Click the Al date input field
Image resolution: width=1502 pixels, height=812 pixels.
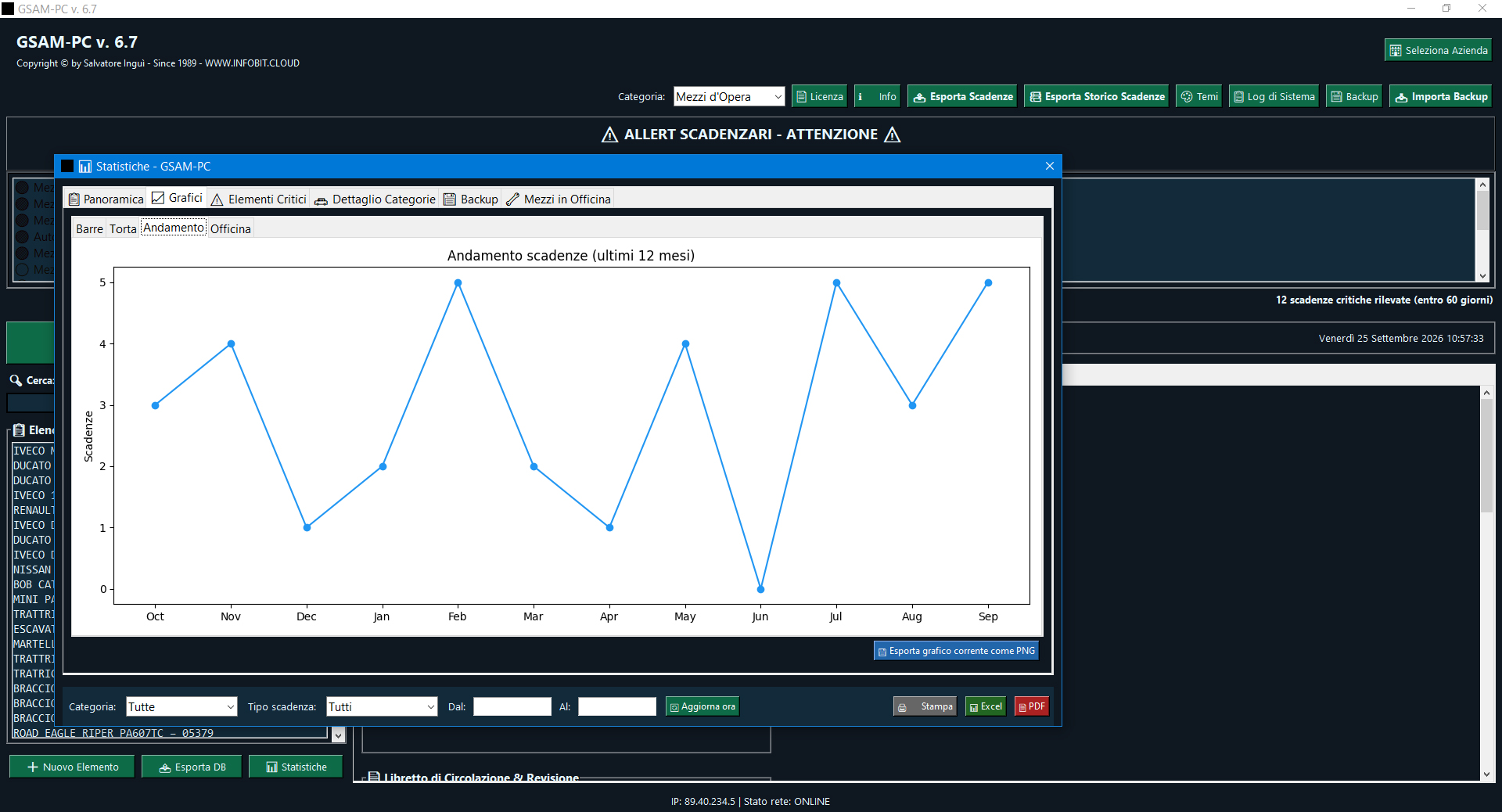[x=617, y=706]
